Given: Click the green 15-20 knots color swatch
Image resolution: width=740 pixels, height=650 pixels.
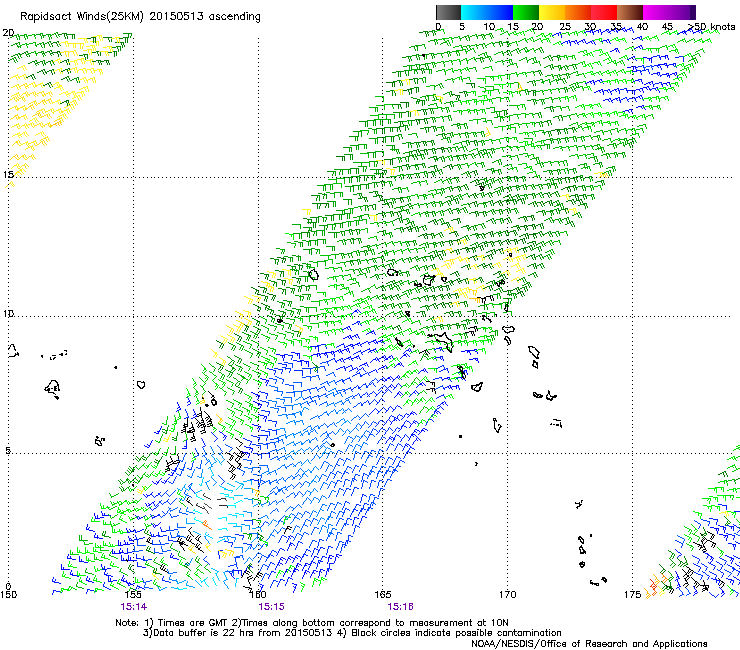Looking at the screenshot, I should [526, 12].
